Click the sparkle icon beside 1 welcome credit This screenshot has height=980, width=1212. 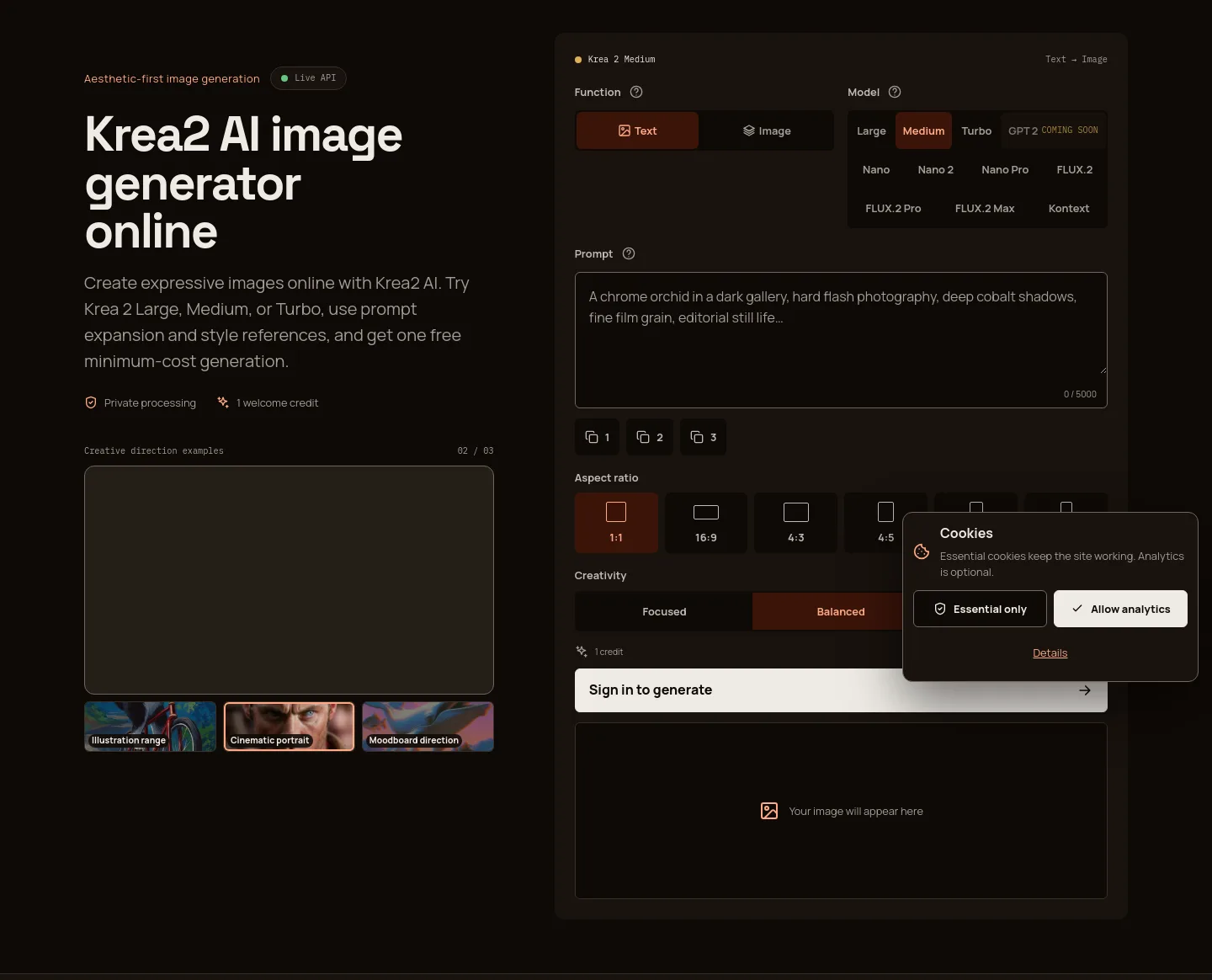click(223, 402)
